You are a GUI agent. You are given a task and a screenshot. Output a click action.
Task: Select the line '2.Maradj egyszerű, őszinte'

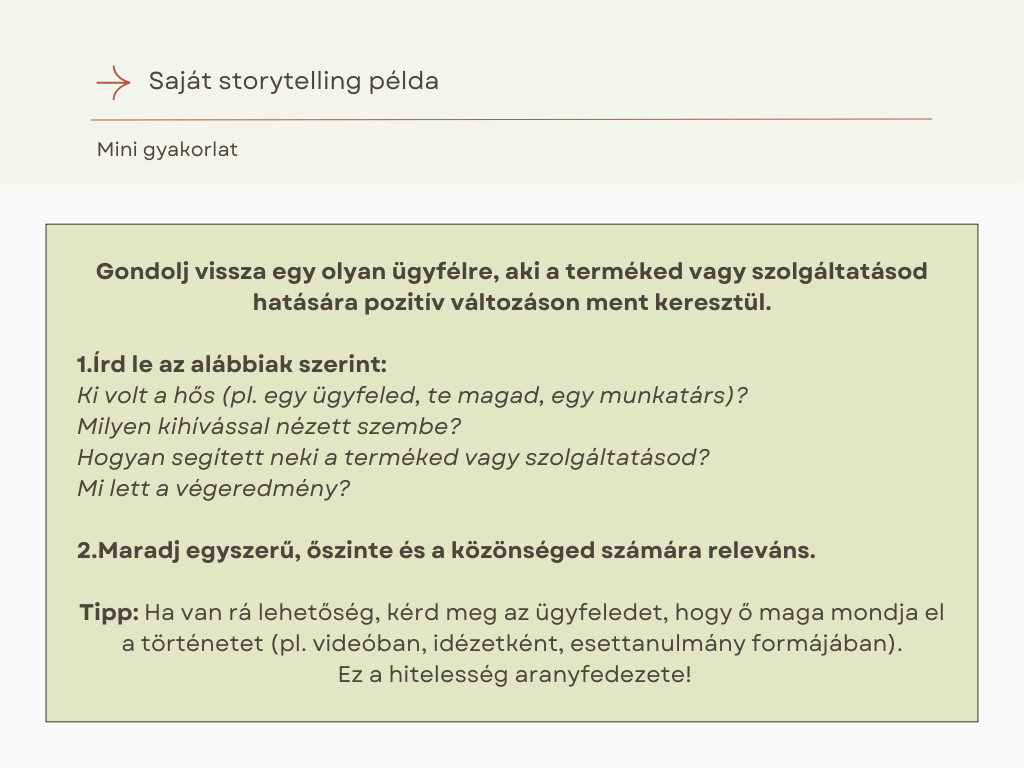446,550
